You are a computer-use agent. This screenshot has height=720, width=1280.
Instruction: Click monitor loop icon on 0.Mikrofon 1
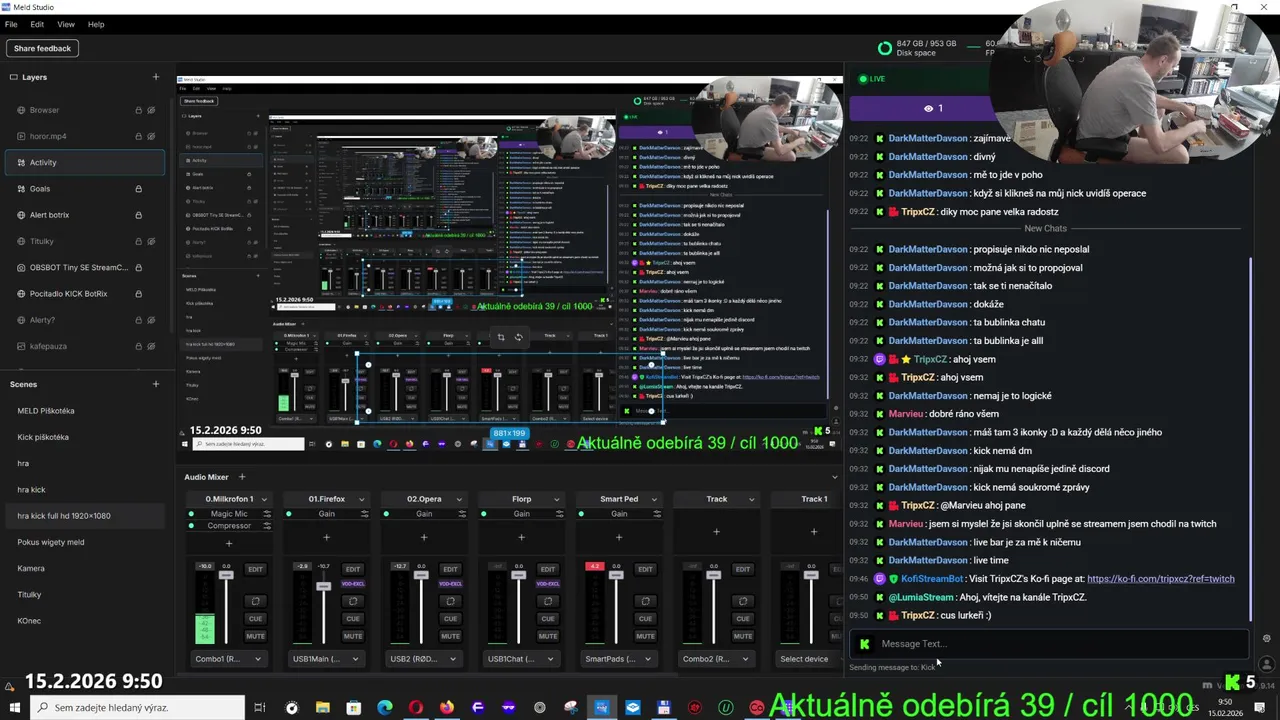[x=255, y=601]
